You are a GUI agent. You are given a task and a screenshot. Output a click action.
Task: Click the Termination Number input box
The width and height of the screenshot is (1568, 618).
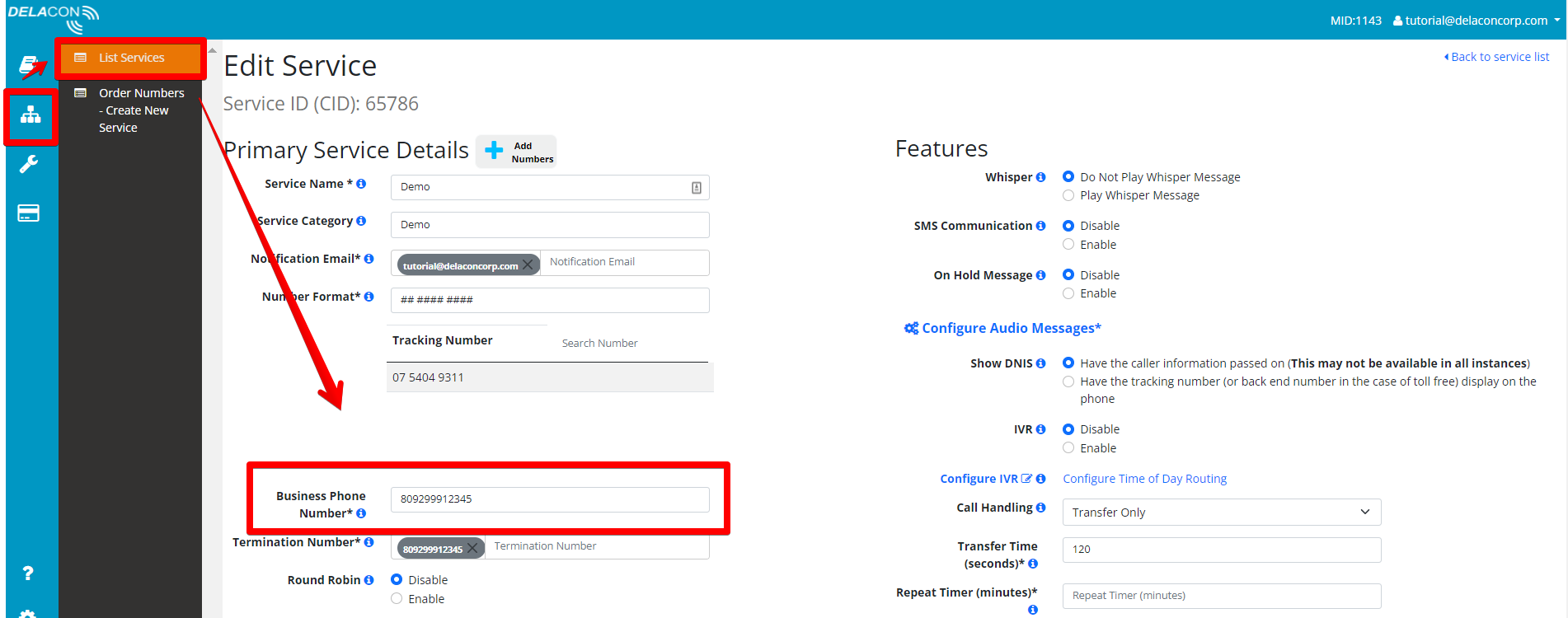[596, 546]
